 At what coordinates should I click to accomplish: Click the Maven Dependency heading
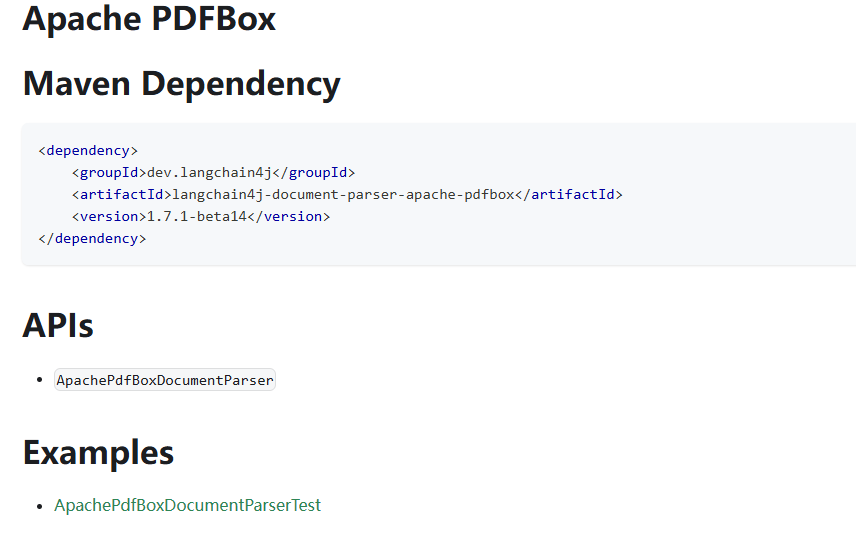[182, 85]
